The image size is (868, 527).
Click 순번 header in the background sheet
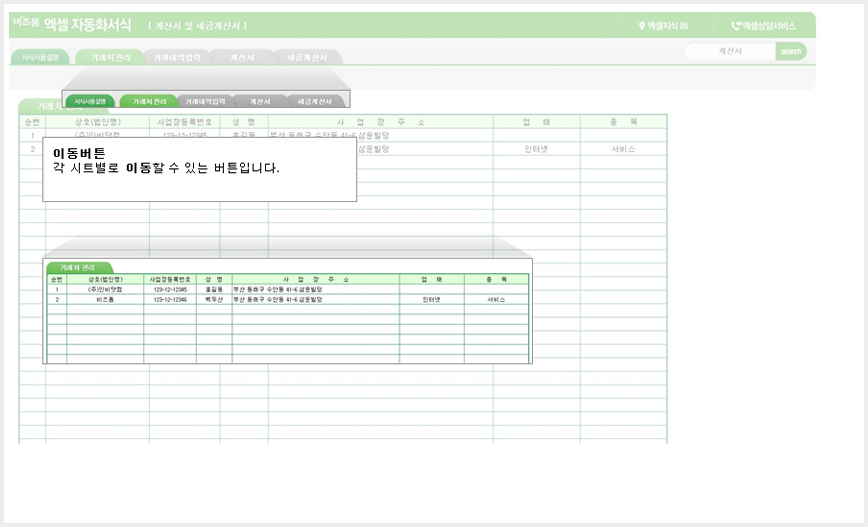click(x=32, y=122)
